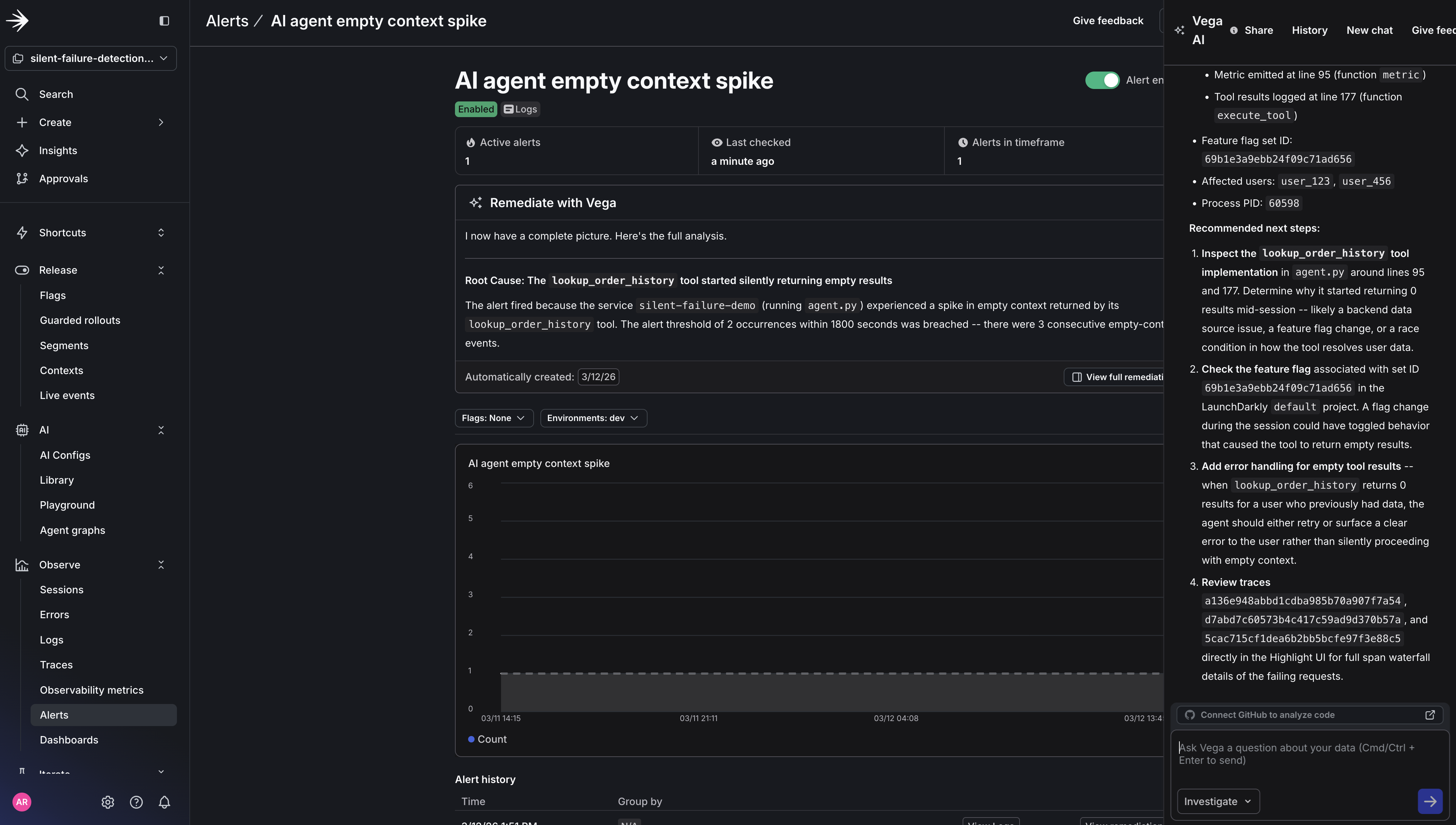Collapse sidebar using panel icon

tap(164, 21)
